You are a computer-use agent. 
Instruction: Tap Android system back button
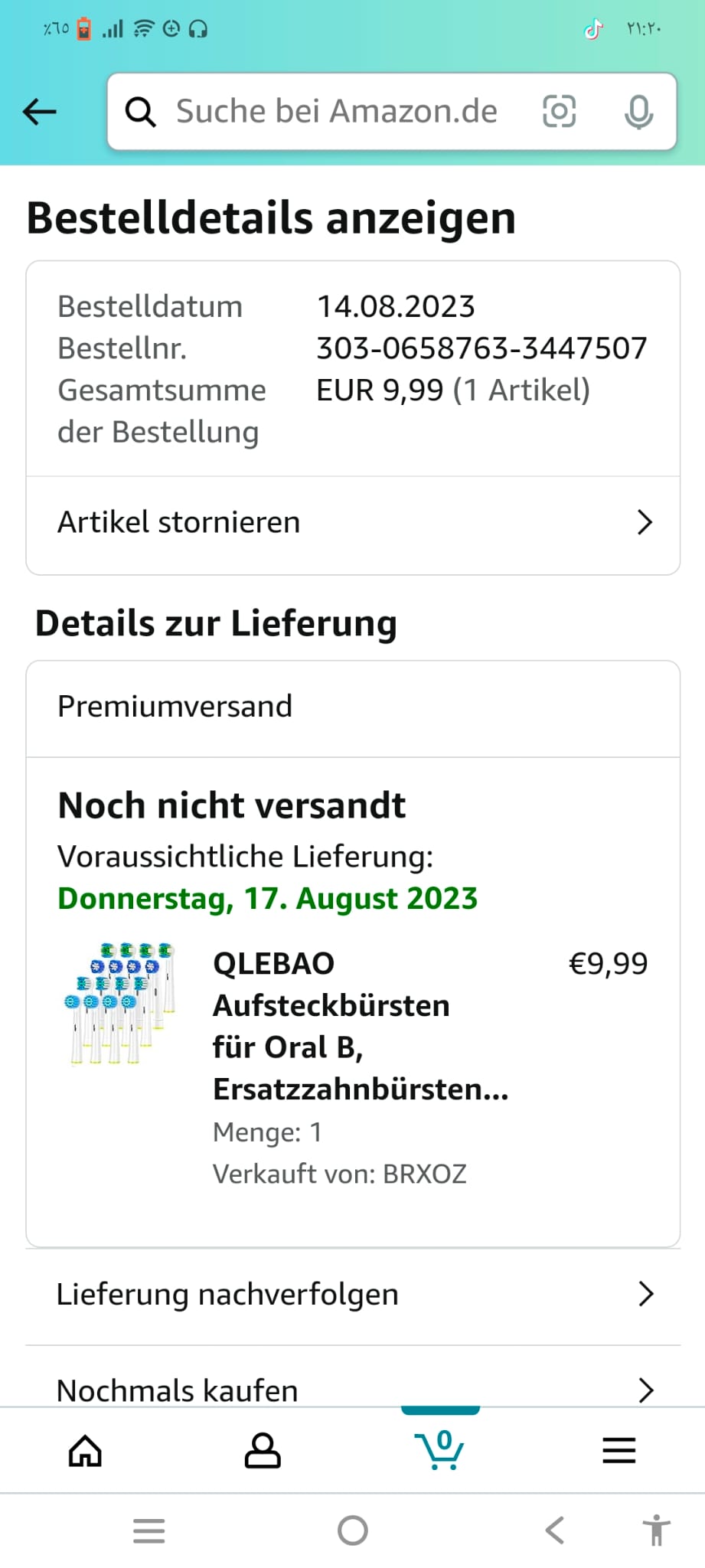555,1530
